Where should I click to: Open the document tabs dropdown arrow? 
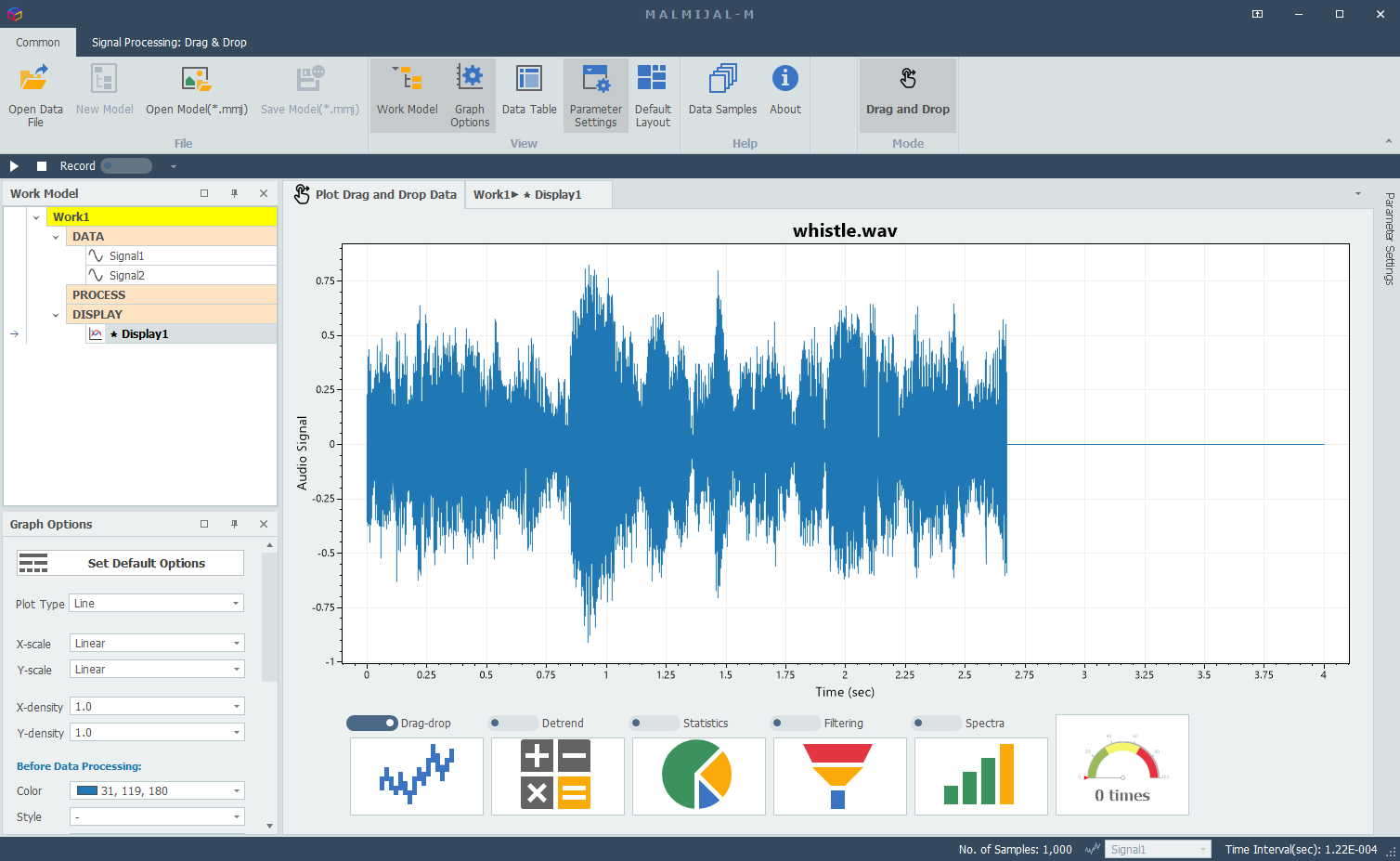(x=1357, y=194)
